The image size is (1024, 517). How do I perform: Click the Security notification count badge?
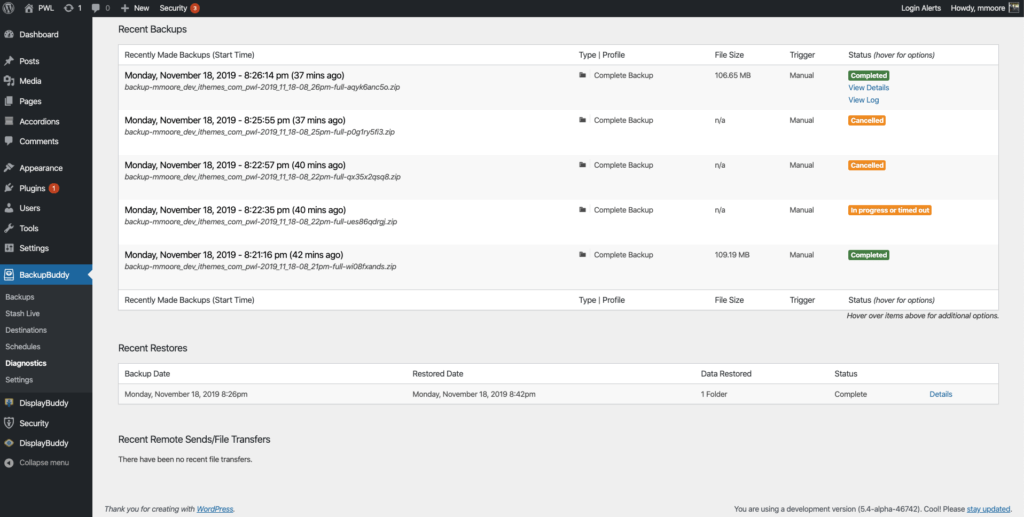click(x=195, y=8)
